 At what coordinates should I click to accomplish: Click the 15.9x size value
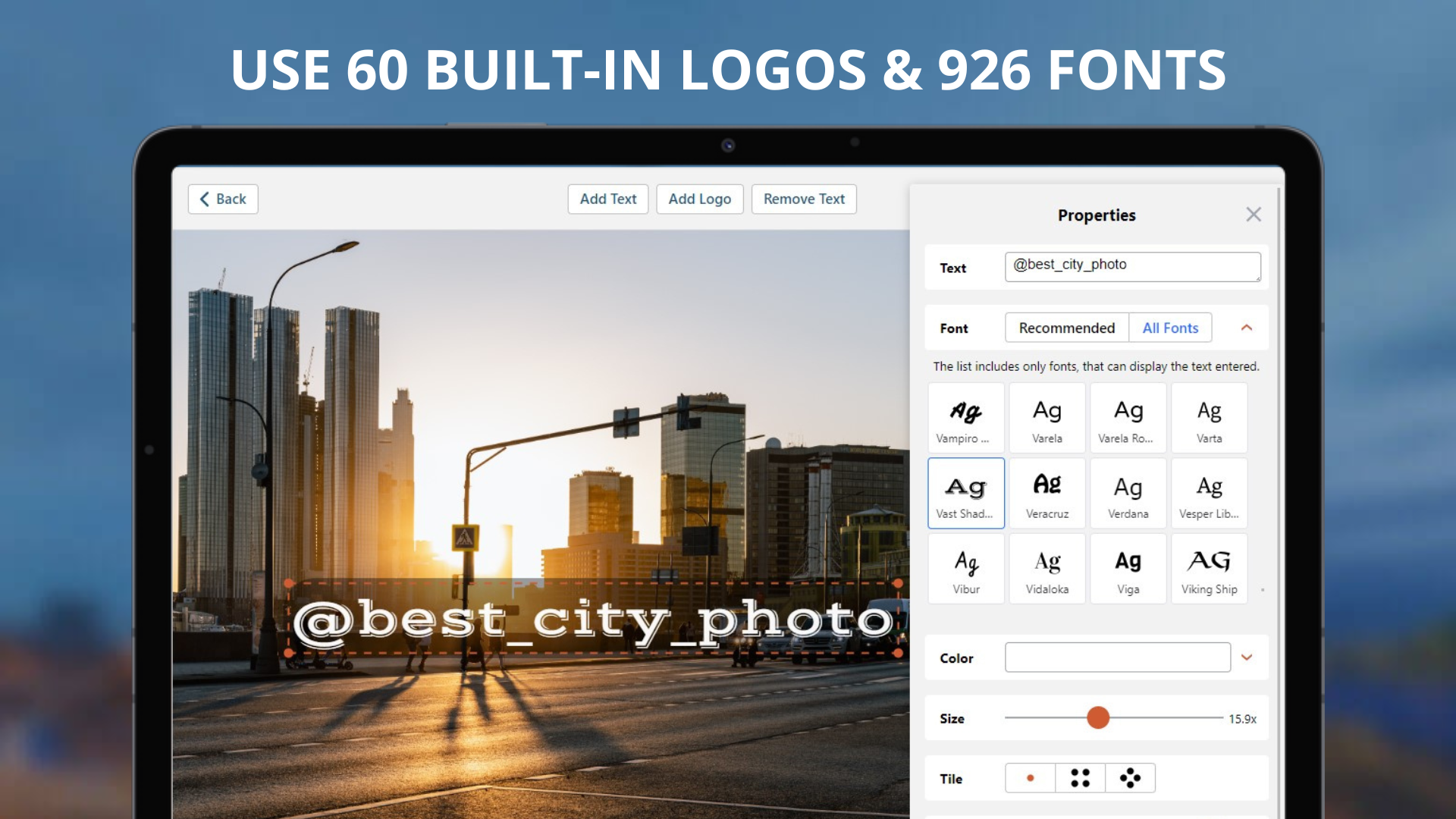[x=1242, y=719]
